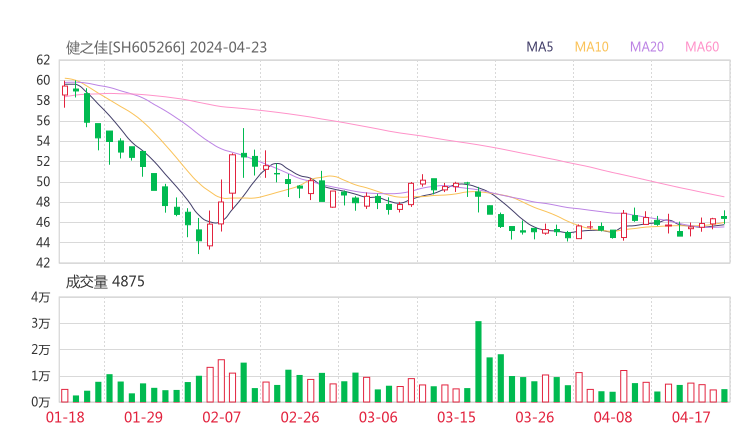Click the MA10 legend label
Screen dimensions: 740x440
coord(591,47)
